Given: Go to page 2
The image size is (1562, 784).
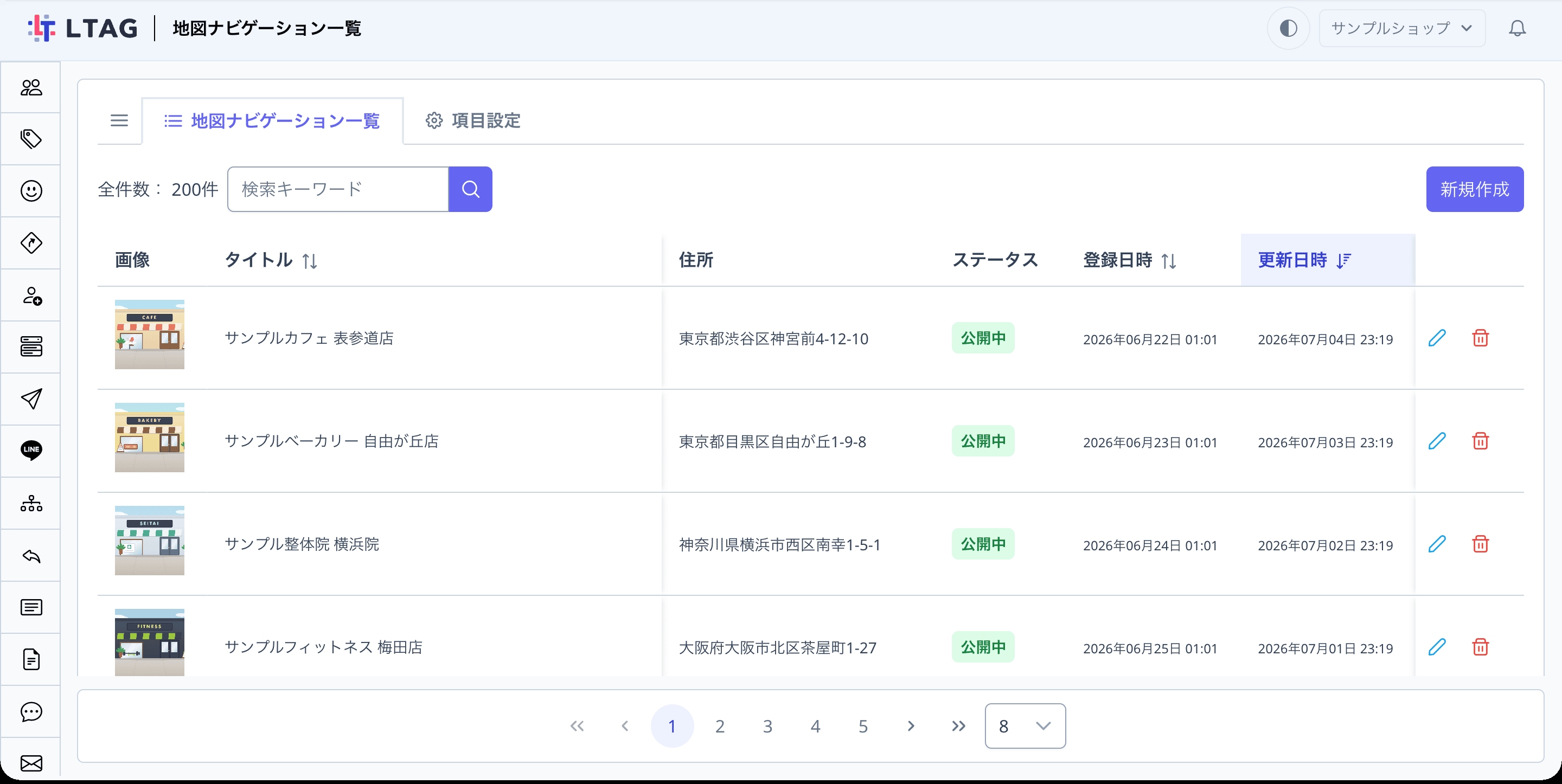Looking at the screenshot, I should [x=720, y=726].
